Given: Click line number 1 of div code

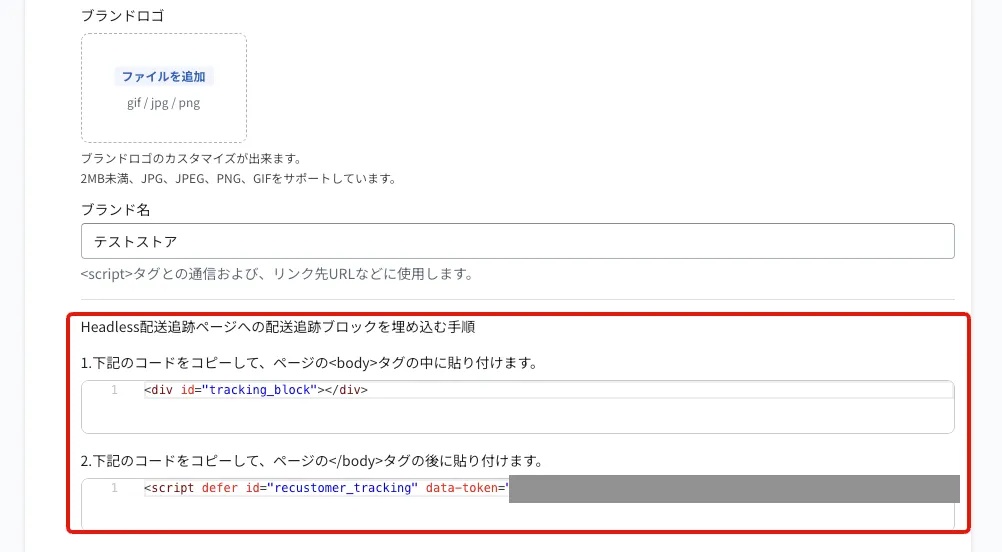Looking at the screenshot, I should (x=114, y=390).
